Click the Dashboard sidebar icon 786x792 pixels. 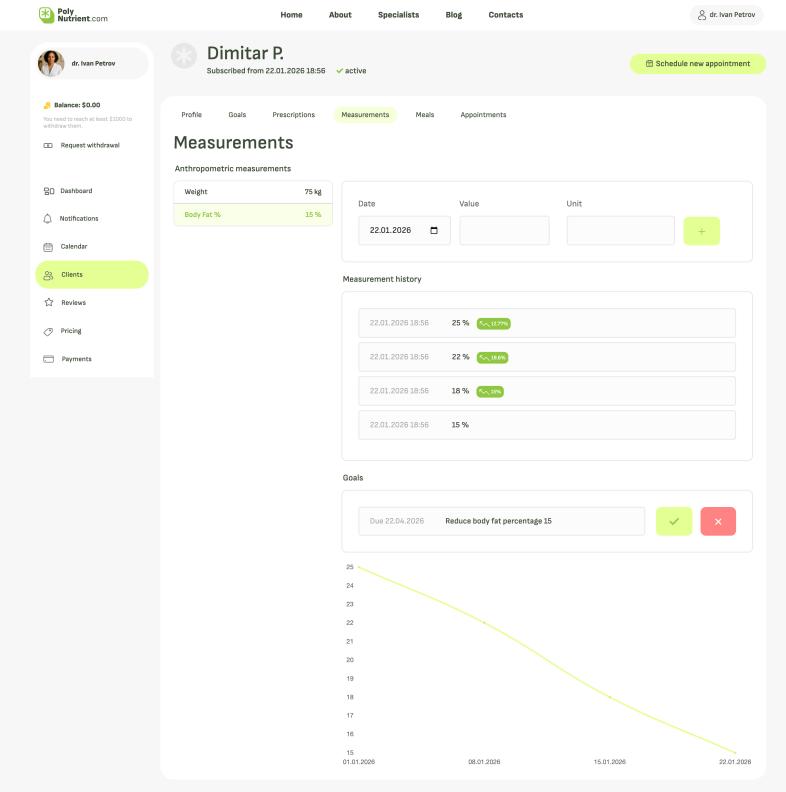(48, 191)
